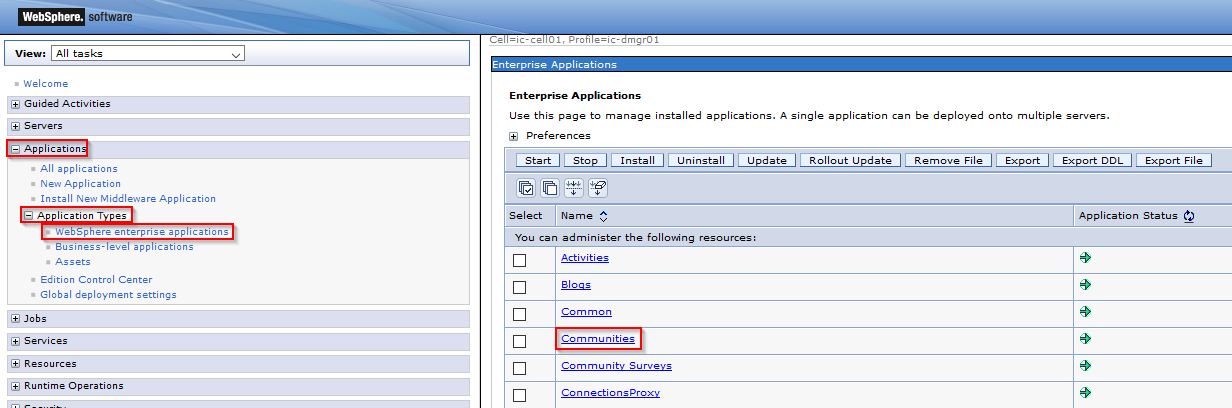Viewport: 1232px width, 408px height.
Task: Check the Activities application checkbox
Action: click(519, 260)
